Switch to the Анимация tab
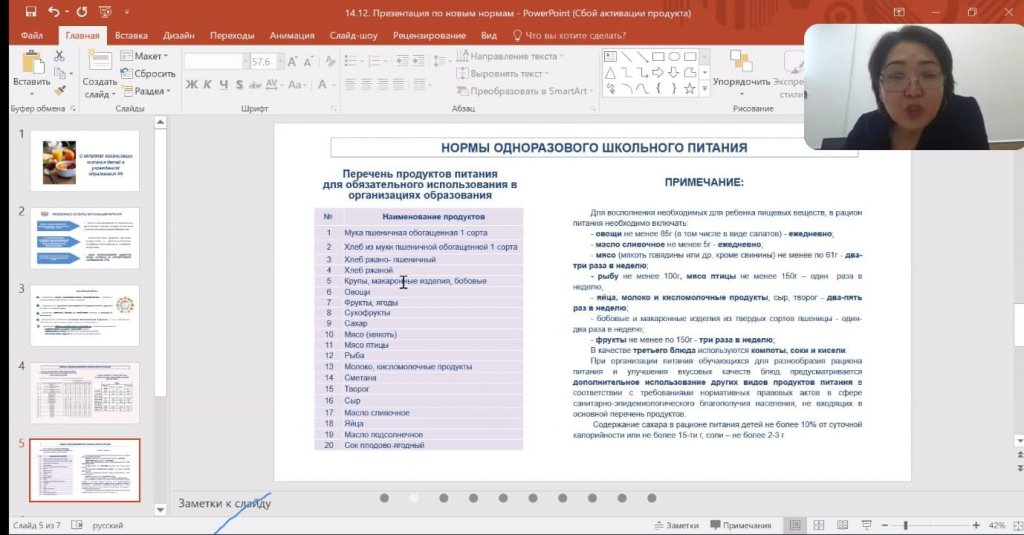The height and width of the screenshot is (535, 1024). [x=292, y=35]
